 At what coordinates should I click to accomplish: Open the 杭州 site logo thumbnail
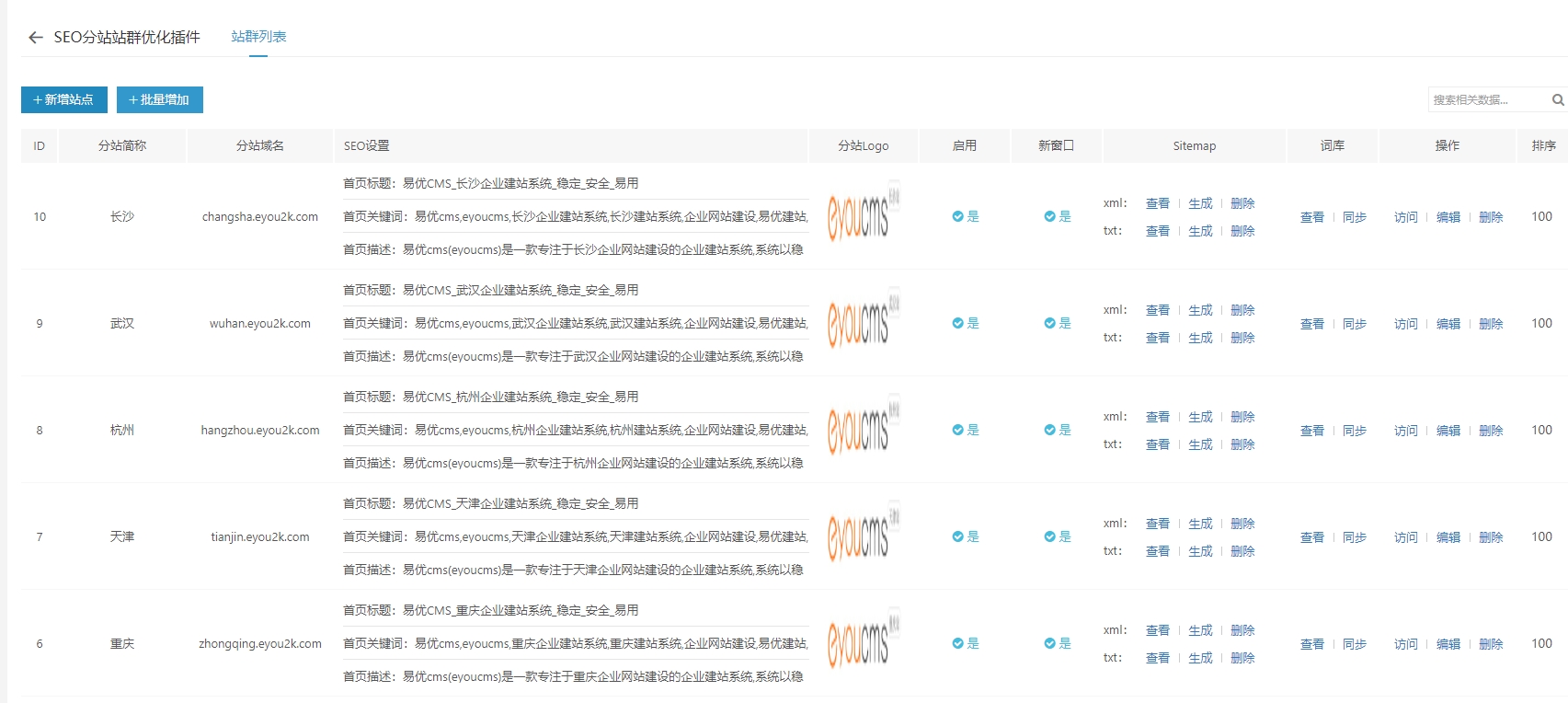pyautogui.click(x=863, y=431)
